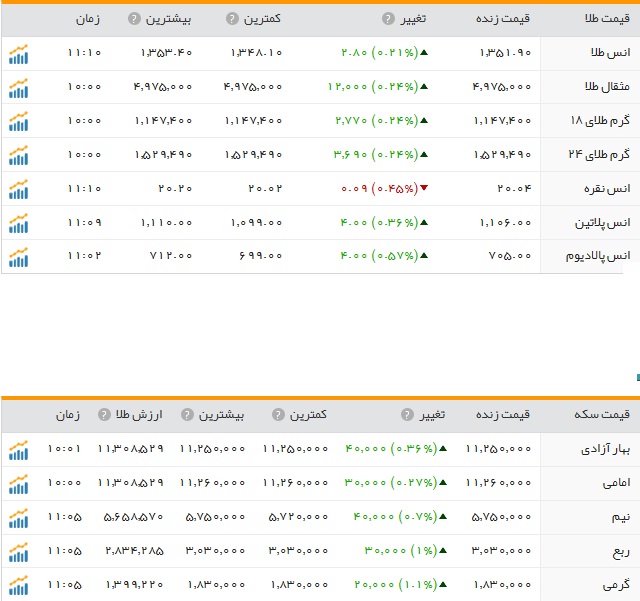Click ارزش طلا column header
640x601 pixels.
(139, 414)
